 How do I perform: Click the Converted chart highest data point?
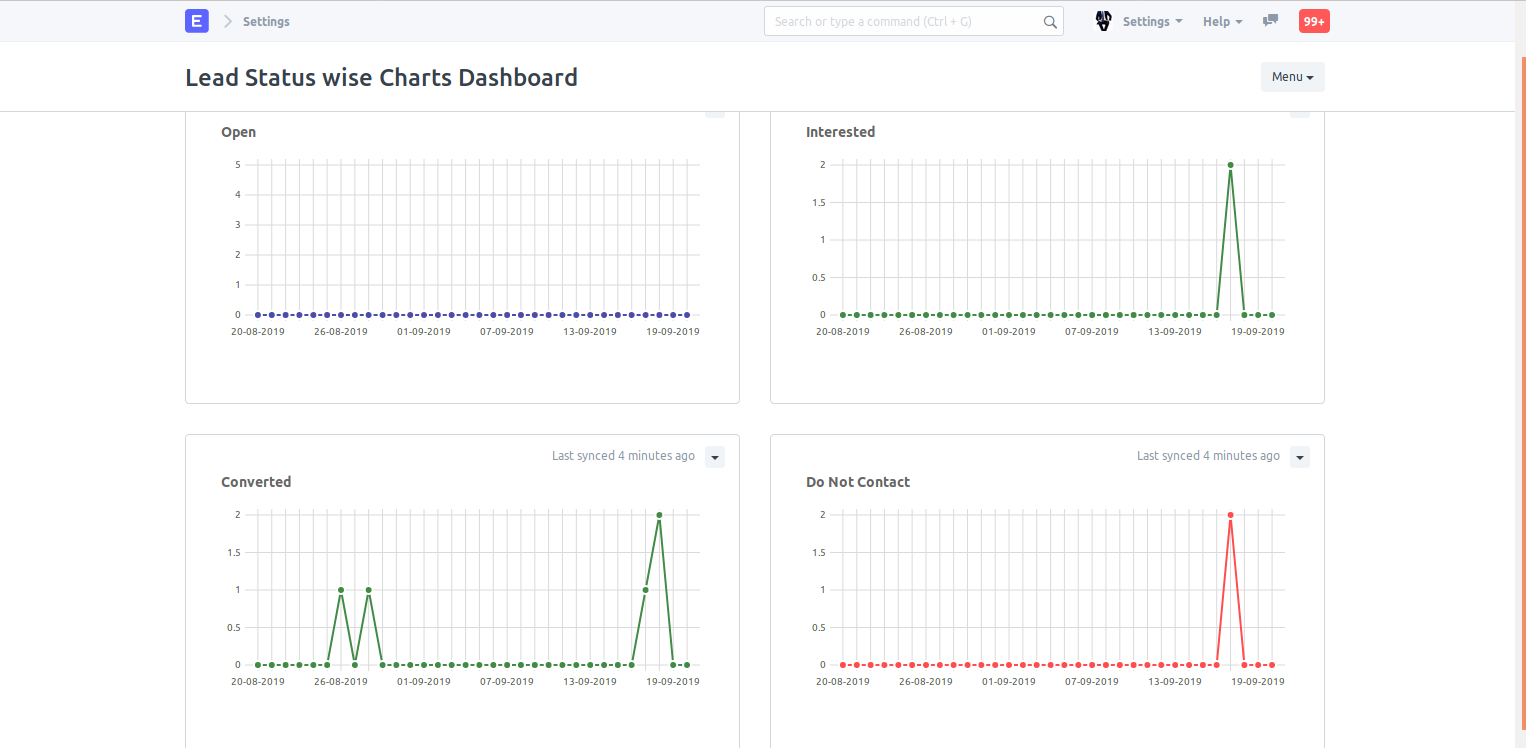659,515
